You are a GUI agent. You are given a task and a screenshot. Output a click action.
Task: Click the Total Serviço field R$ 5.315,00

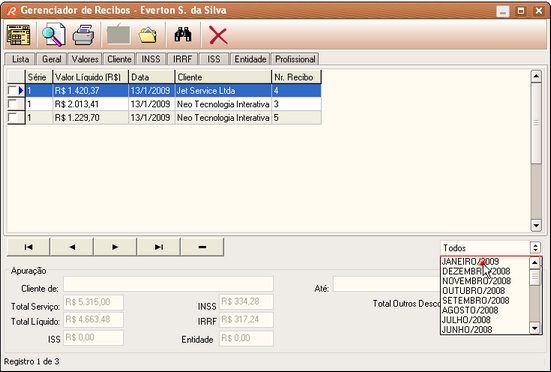click(x=93, y=302)
